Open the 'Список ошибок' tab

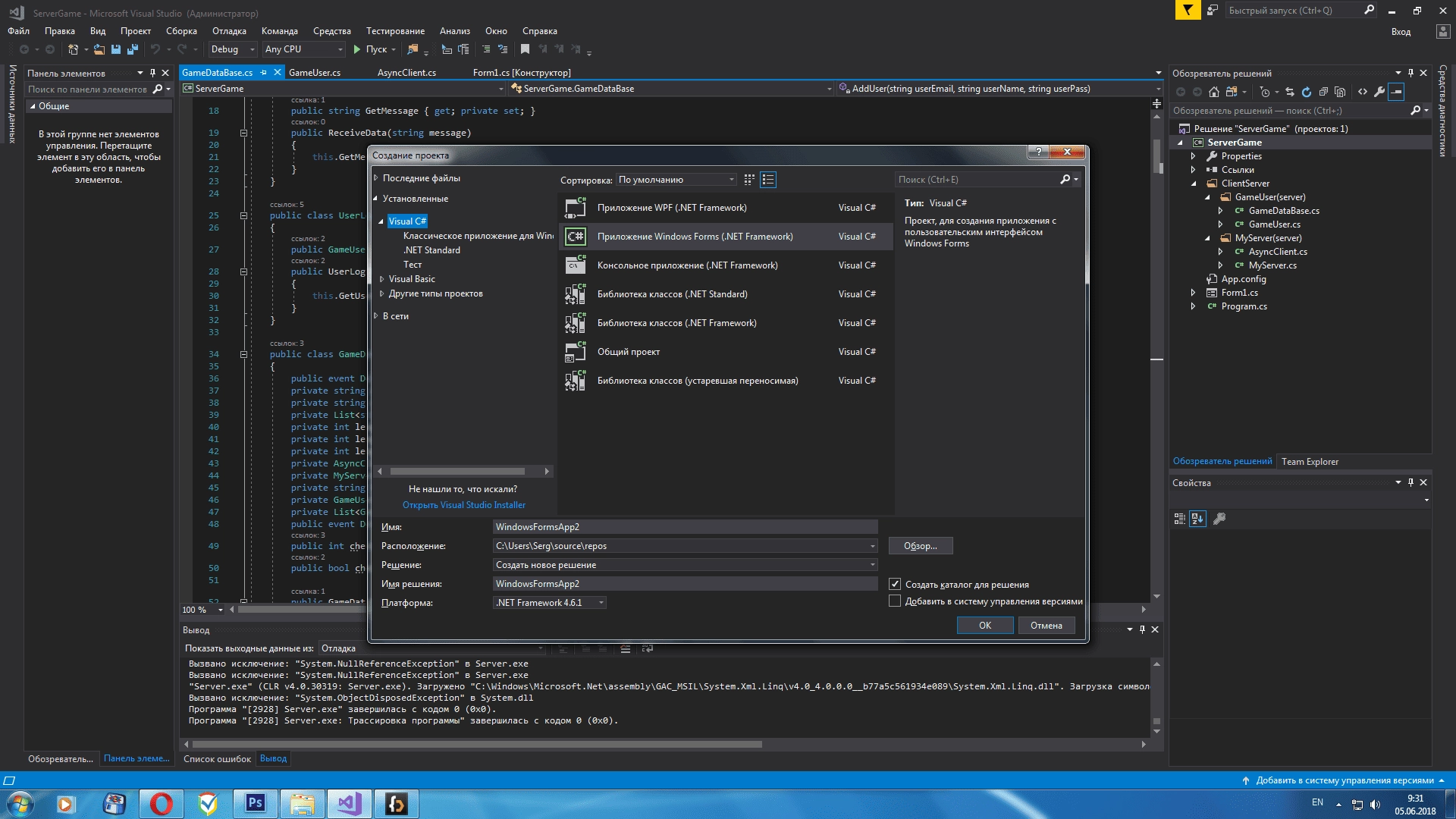(x=217, y=759)
